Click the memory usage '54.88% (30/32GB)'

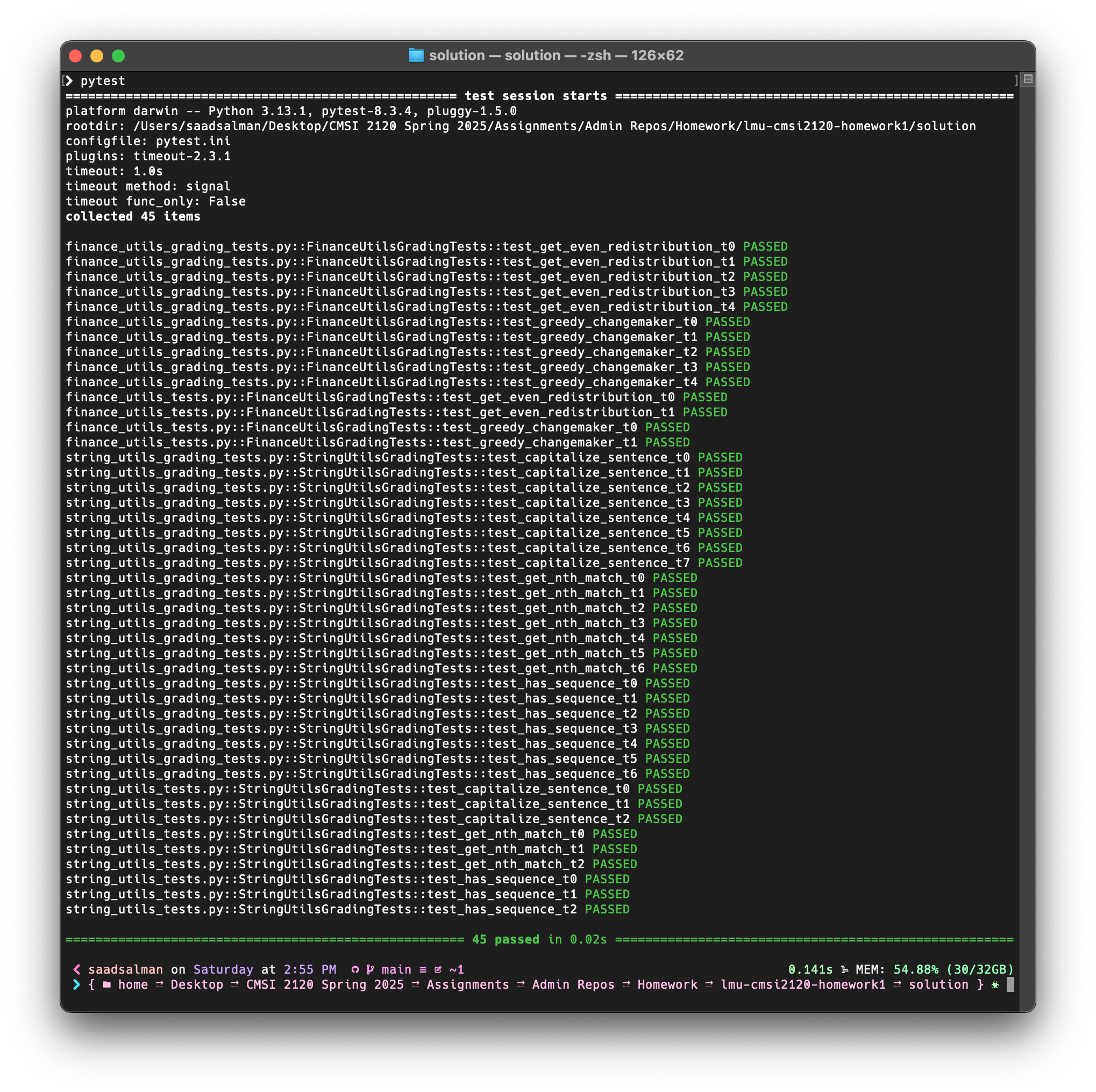tap(953, 969)
